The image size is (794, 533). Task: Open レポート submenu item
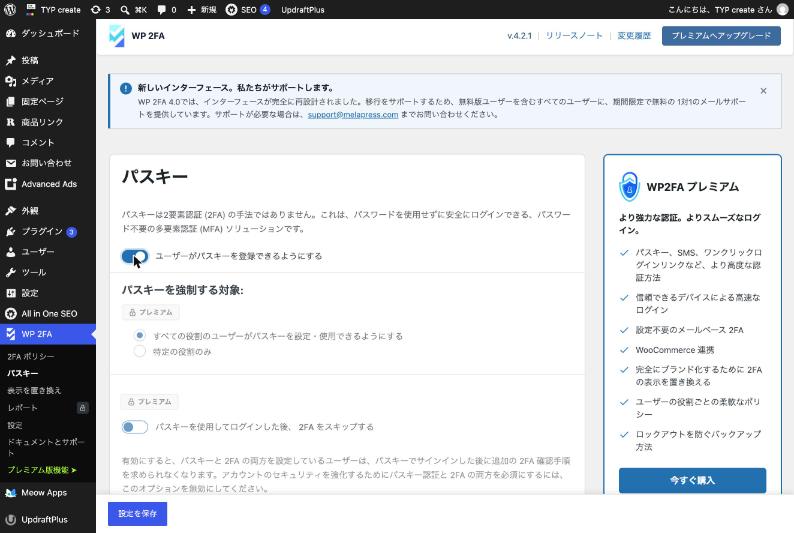pyautogui.click(x=22, y=407)
